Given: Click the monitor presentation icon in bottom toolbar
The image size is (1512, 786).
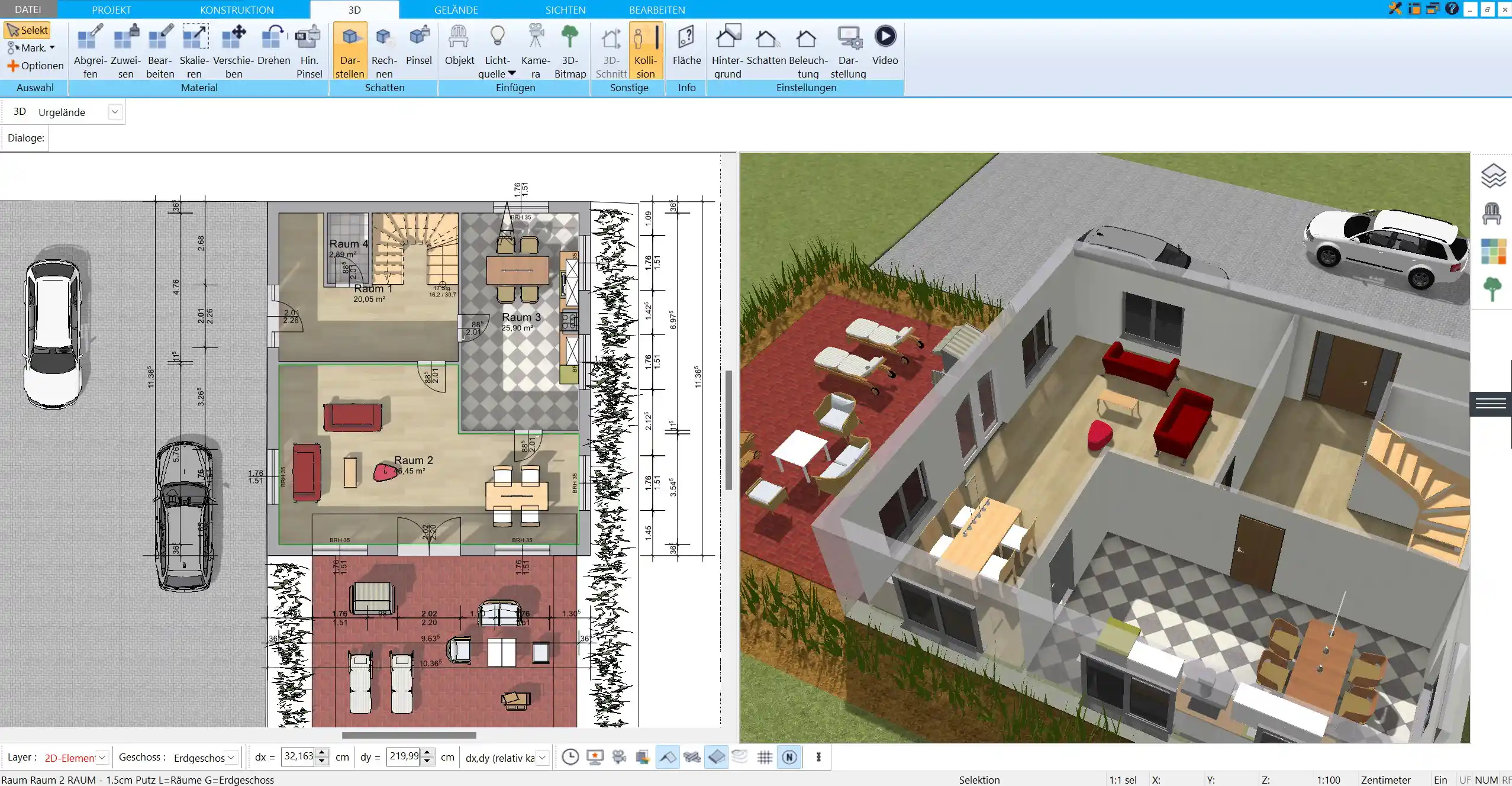Looking at the screenshot, I should tap(594, 757).
